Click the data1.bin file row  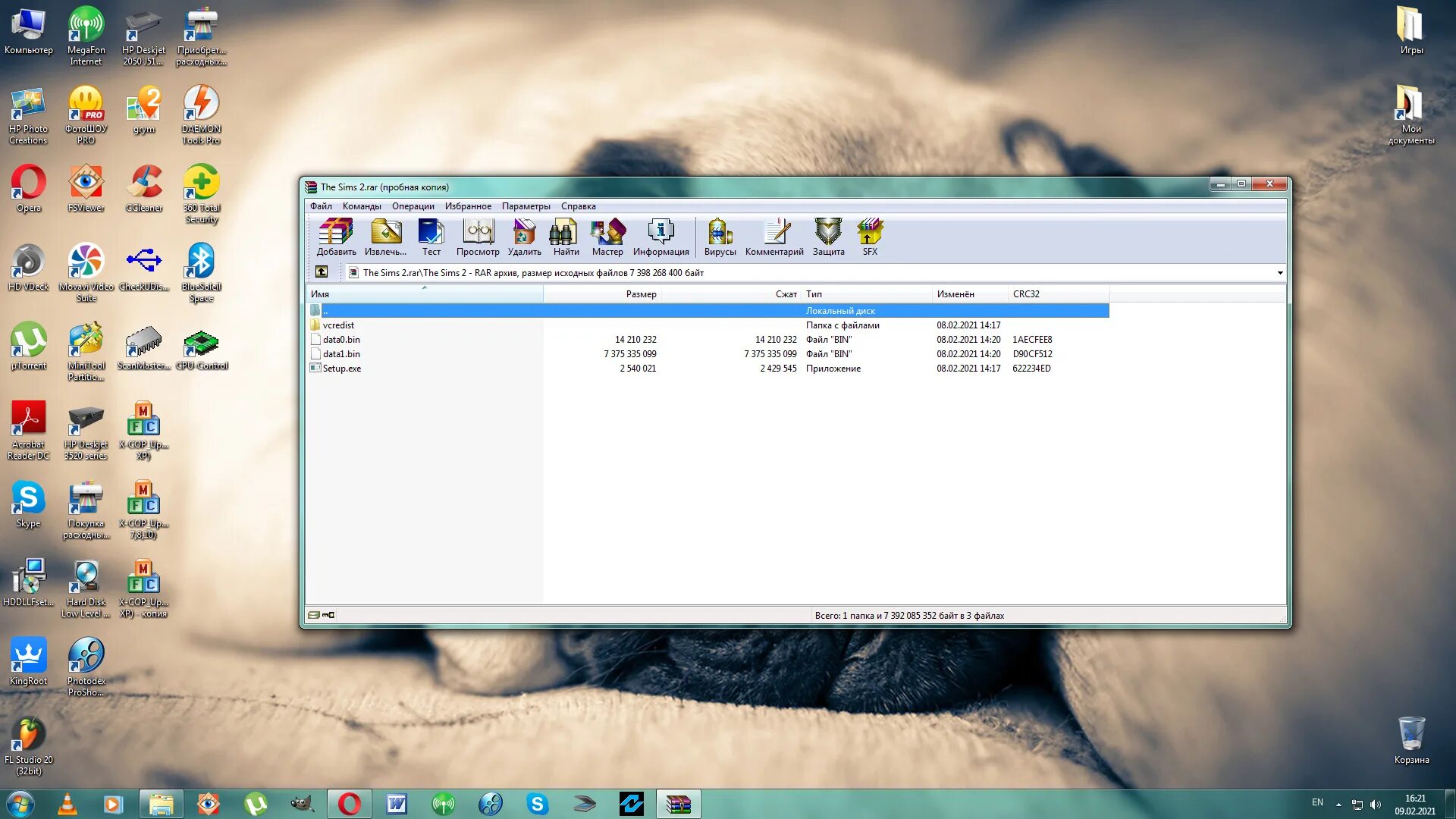[341, 354]
